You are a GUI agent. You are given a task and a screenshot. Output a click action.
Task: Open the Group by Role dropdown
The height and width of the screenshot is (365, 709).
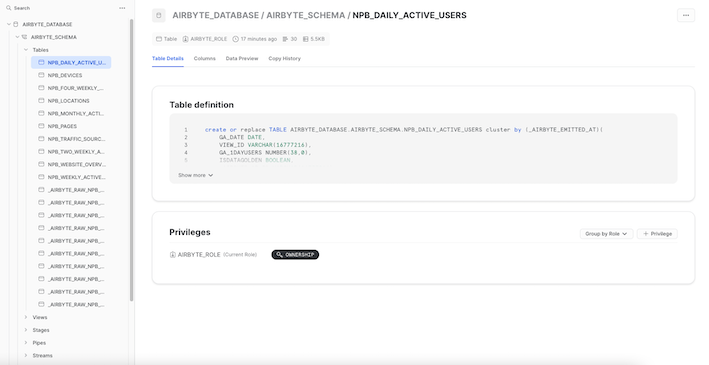click(606, 234)
